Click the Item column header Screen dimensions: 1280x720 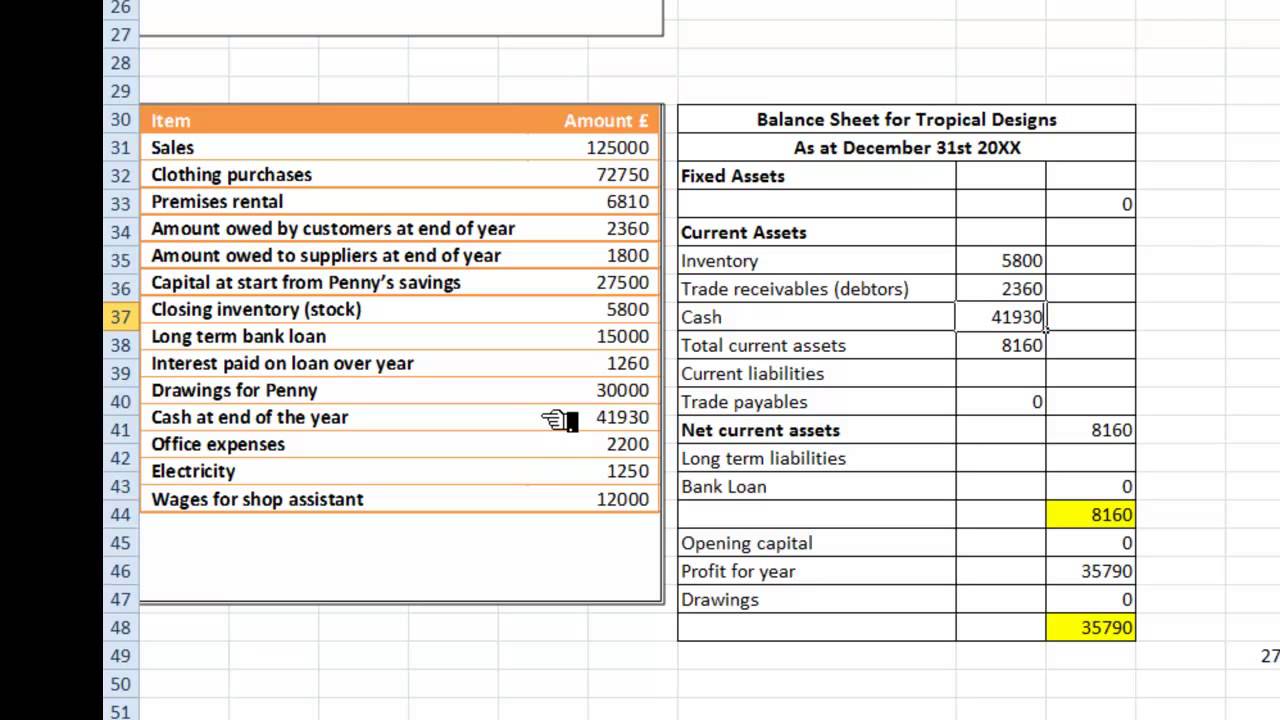point(170,120)
